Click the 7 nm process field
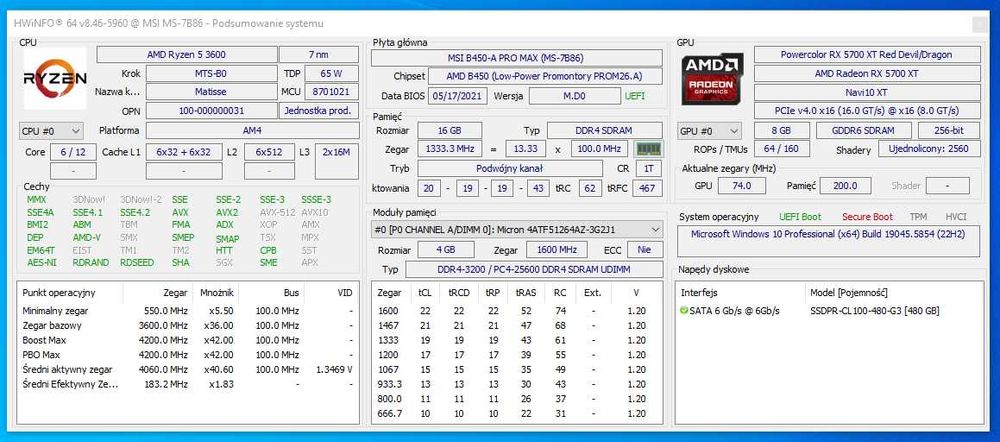Image resolution: width=1000 pixels, height=442 pixels. 319,55
